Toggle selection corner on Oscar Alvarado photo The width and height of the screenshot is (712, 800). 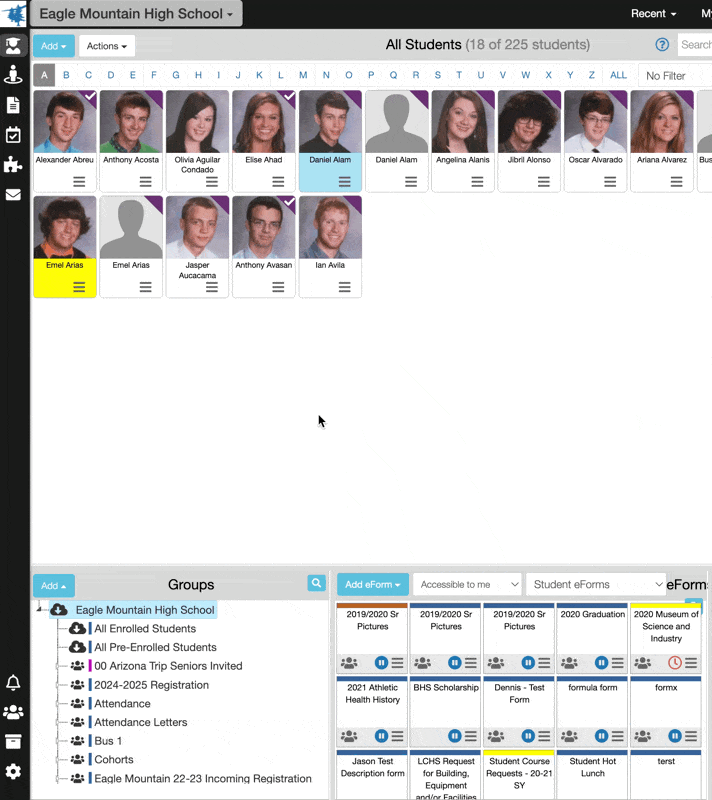click(620, 97)
